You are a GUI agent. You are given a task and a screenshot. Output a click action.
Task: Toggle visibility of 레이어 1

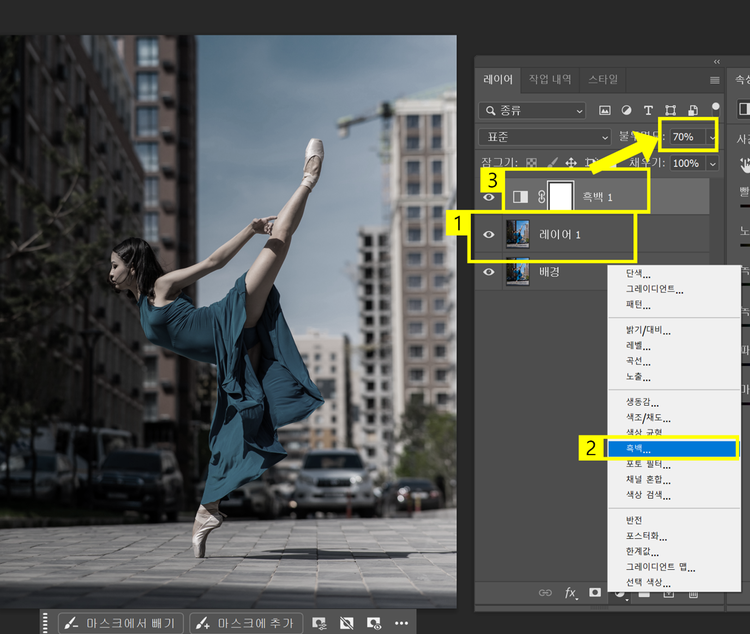489,234
